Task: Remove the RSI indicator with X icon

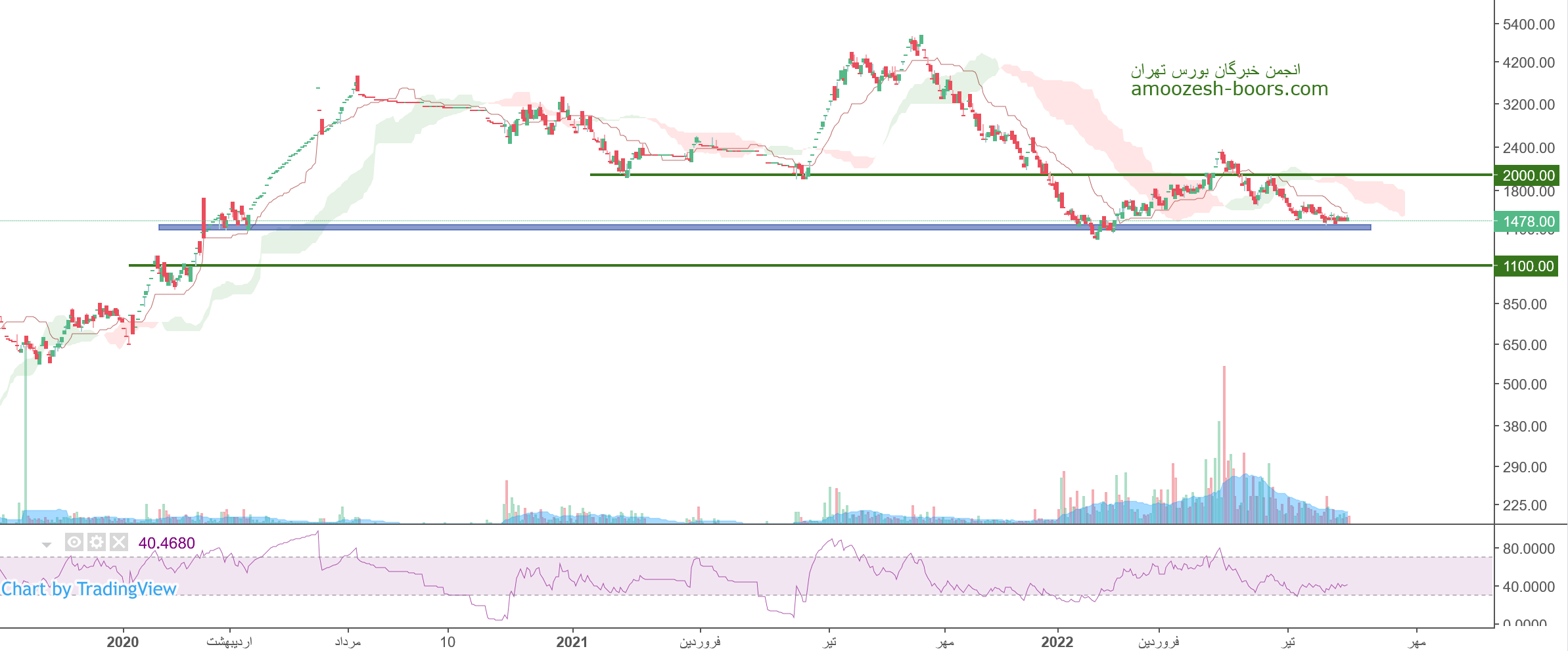Action: [119, 542]
